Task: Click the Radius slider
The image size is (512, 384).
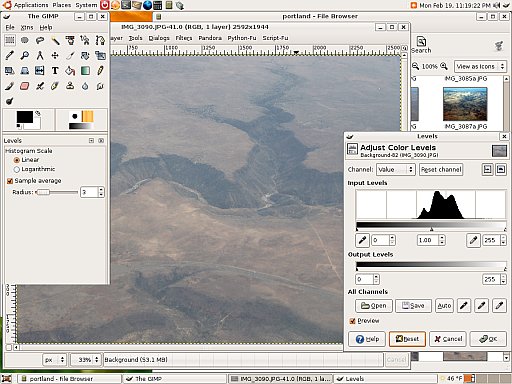Action: click(57, 192)
